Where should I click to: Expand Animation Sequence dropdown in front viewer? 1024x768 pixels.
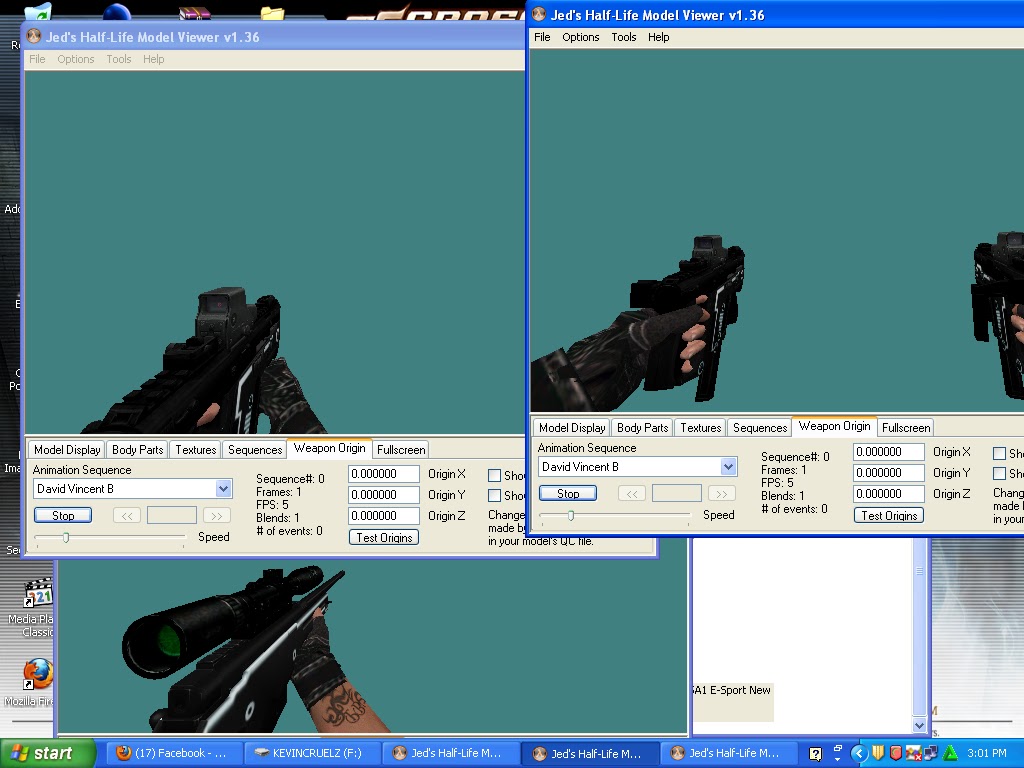tap(728, 467)
